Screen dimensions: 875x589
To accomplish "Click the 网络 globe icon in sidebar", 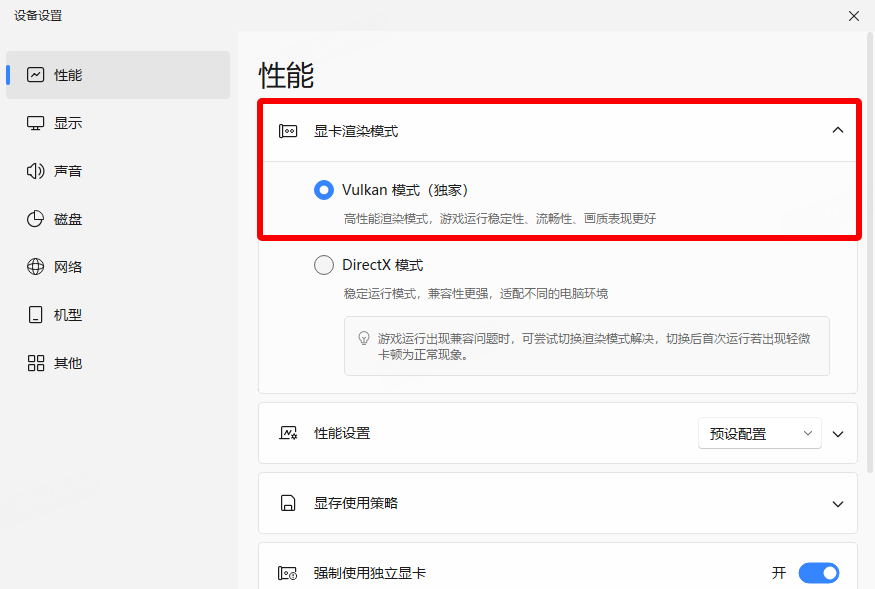I will click(x=36, y=267).
